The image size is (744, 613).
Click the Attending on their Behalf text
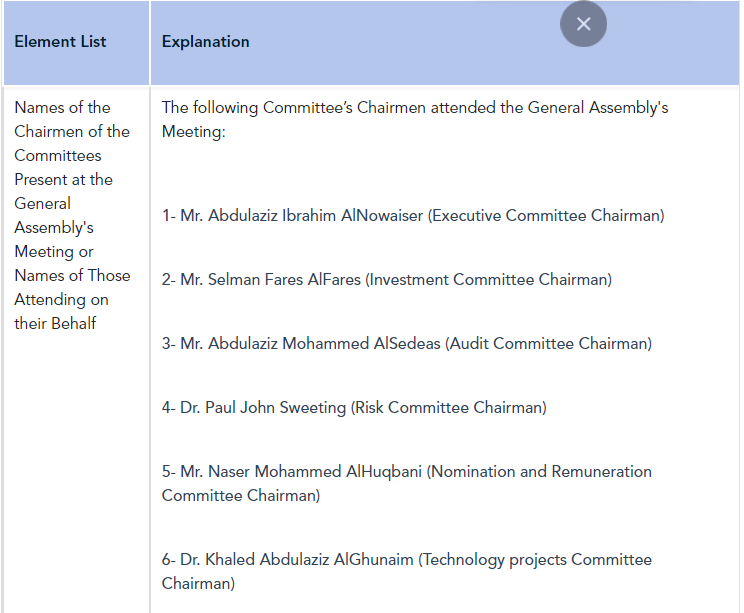[x=61, y=312]
